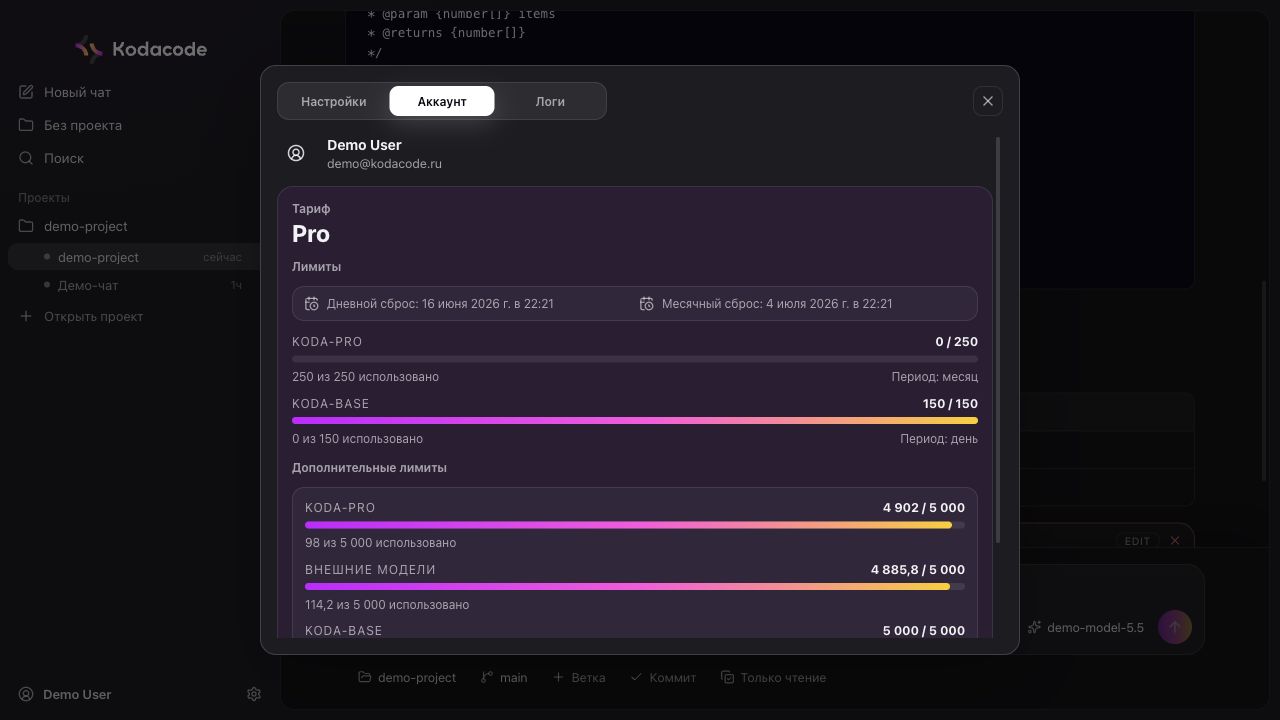Screen dimensions: 1280x720
Task: Click the search magnifier icon
Action: 26,158
